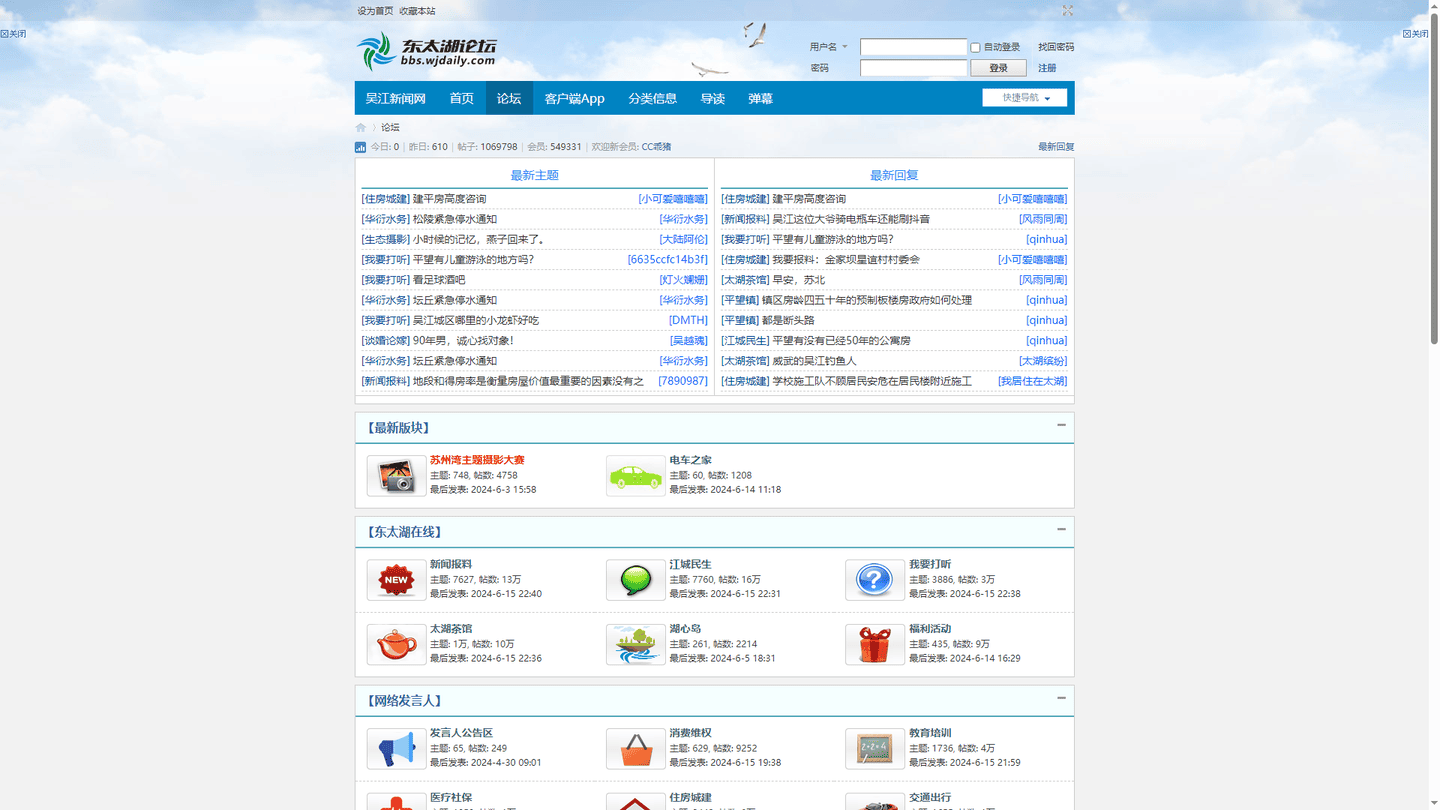Open 电车之家 green car icon
This screenshot has width=1440, height=810.
coord(635,476)
